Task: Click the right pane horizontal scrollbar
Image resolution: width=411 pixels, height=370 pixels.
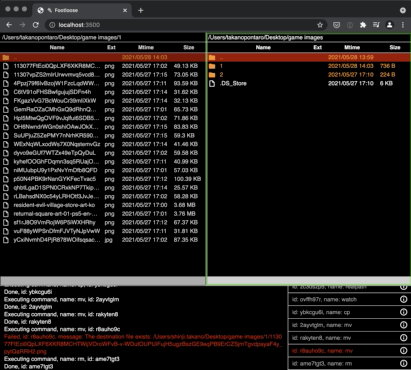Action: 309,281
